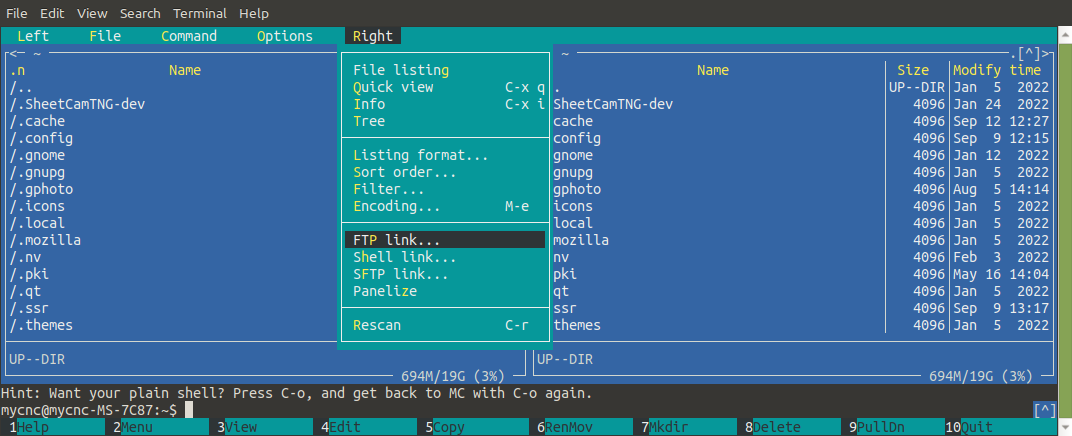The image size is (1072, 436).
Task: Click the [^] toggle beside command prompt
Action: point(1044,410)
